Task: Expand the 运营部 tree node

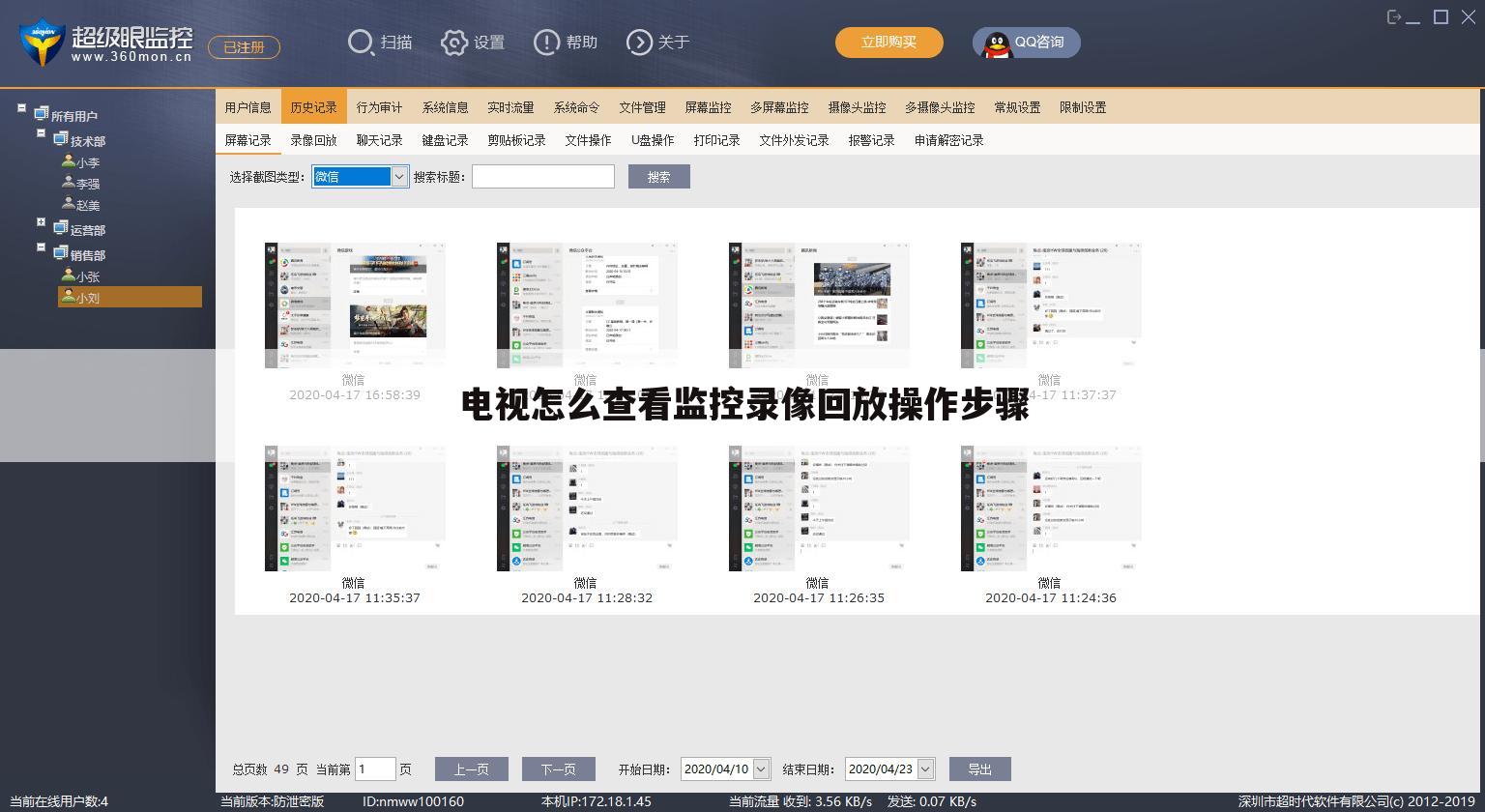Action: [41, 221]
